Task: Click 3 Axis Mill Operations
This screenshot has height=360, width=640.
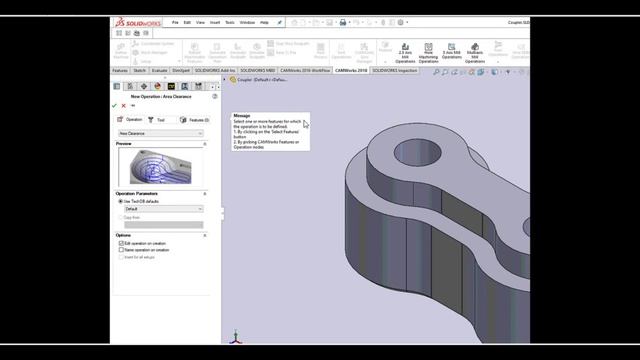Action: (x=451, y=52)
